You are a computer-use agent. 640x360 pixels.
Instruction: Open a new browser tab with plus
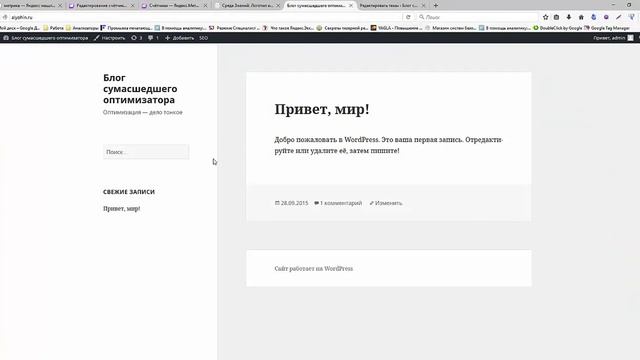436,5
